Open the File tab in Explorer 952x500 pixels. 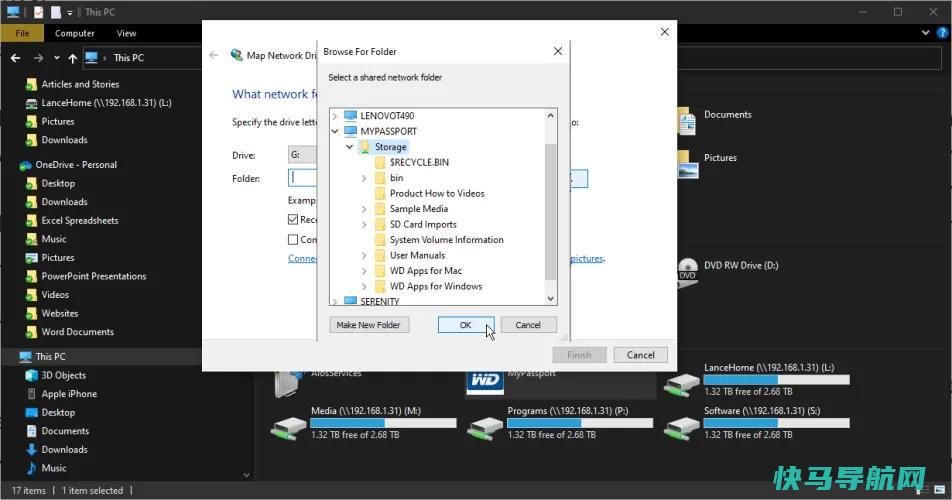pyautogui.click(x=22, y=33)
